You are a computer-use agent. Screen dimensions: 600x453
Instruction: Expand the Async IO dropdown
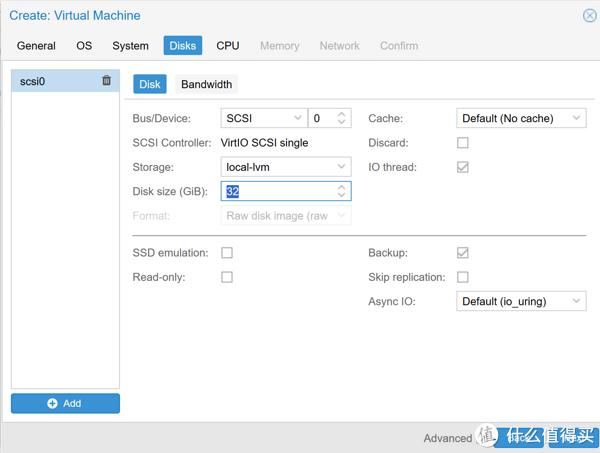pos(520,301)
